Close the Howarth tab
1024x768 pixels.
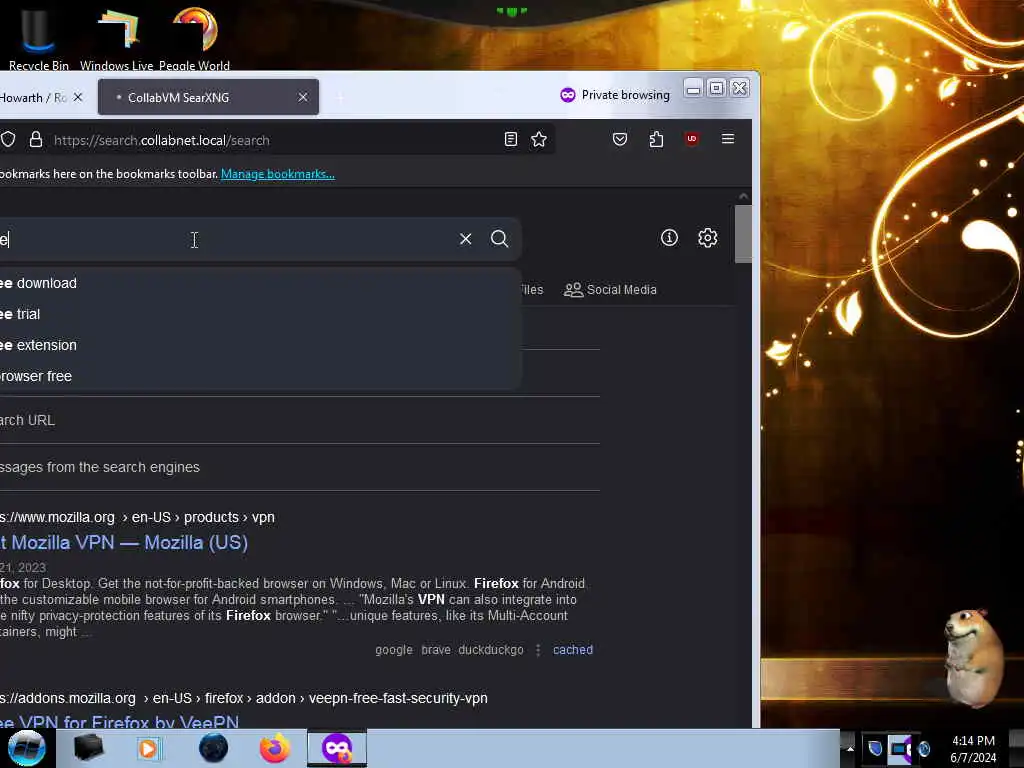pos(78,97)
